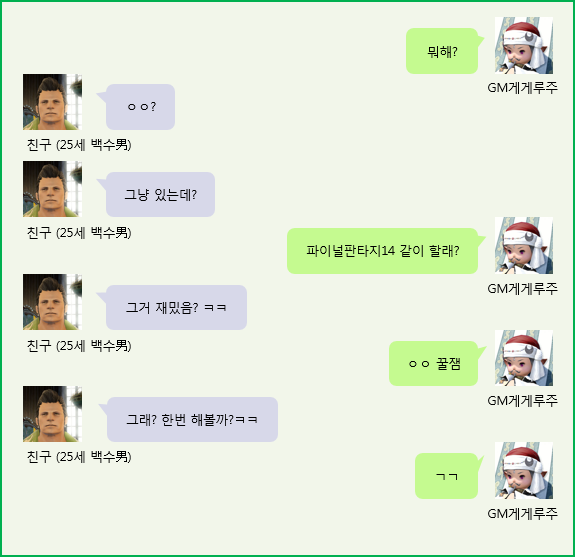This screenshot has width=583, height=557.
Task: Click 친구 (25세 백수男) name under last friend avatar
Action: 79,457
